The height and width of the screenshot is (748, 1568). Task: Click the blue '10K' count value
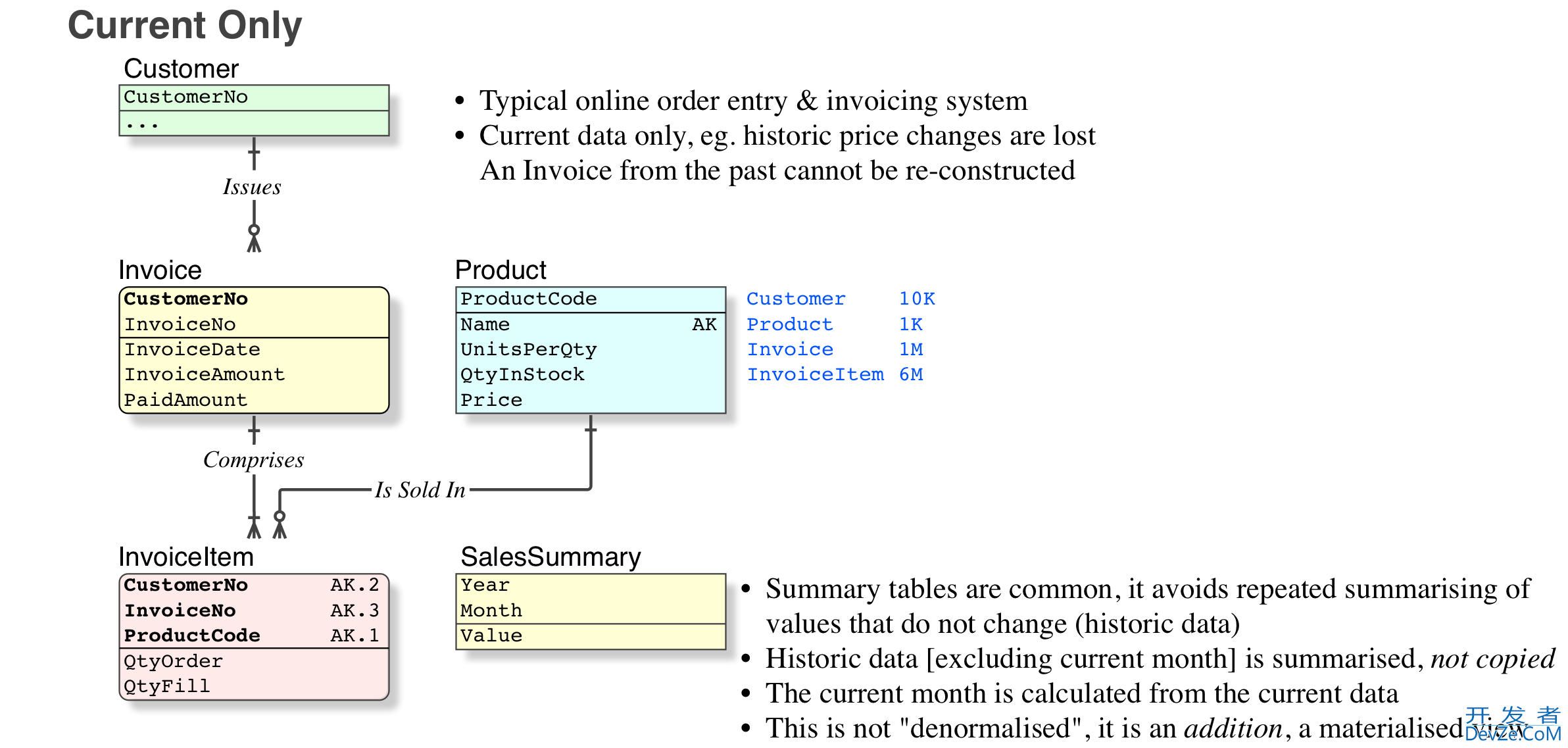pyautogui.click(x=917, y=299)
